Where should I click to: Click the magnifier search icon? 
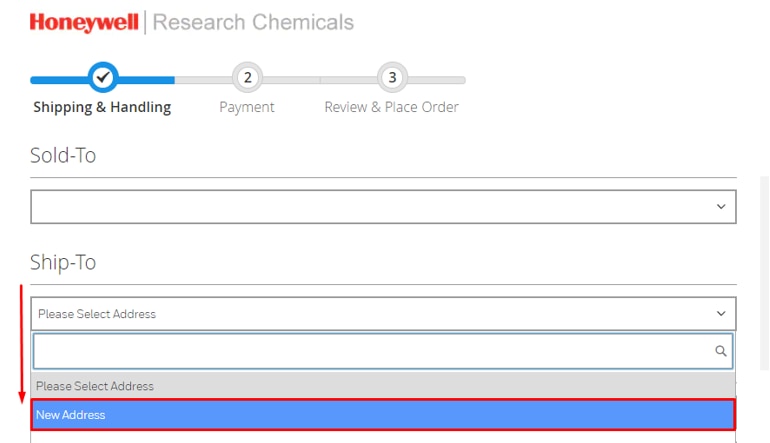720,351
